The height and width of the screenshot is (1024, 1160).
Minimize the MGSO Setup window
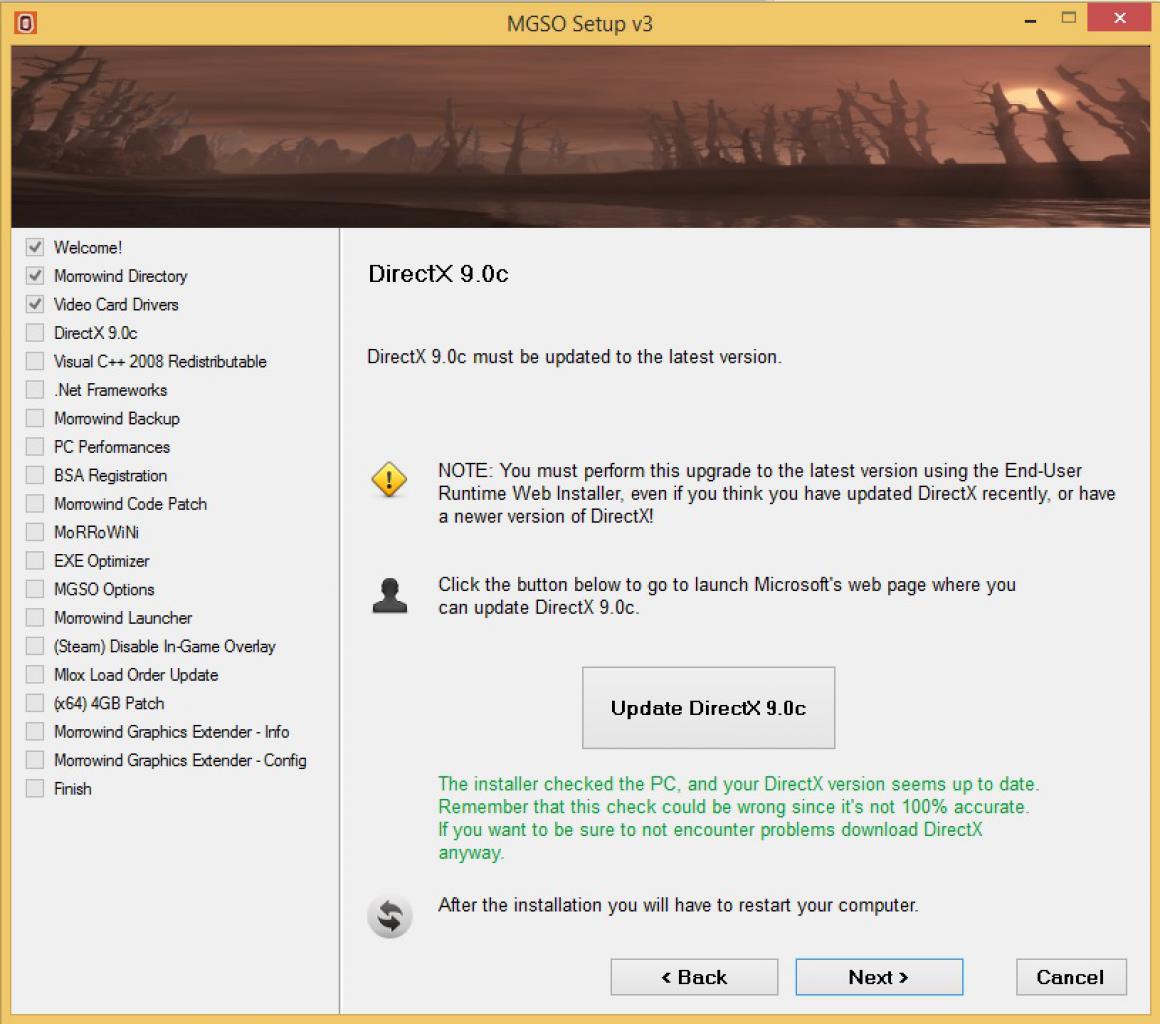(x=1030, y=19)
